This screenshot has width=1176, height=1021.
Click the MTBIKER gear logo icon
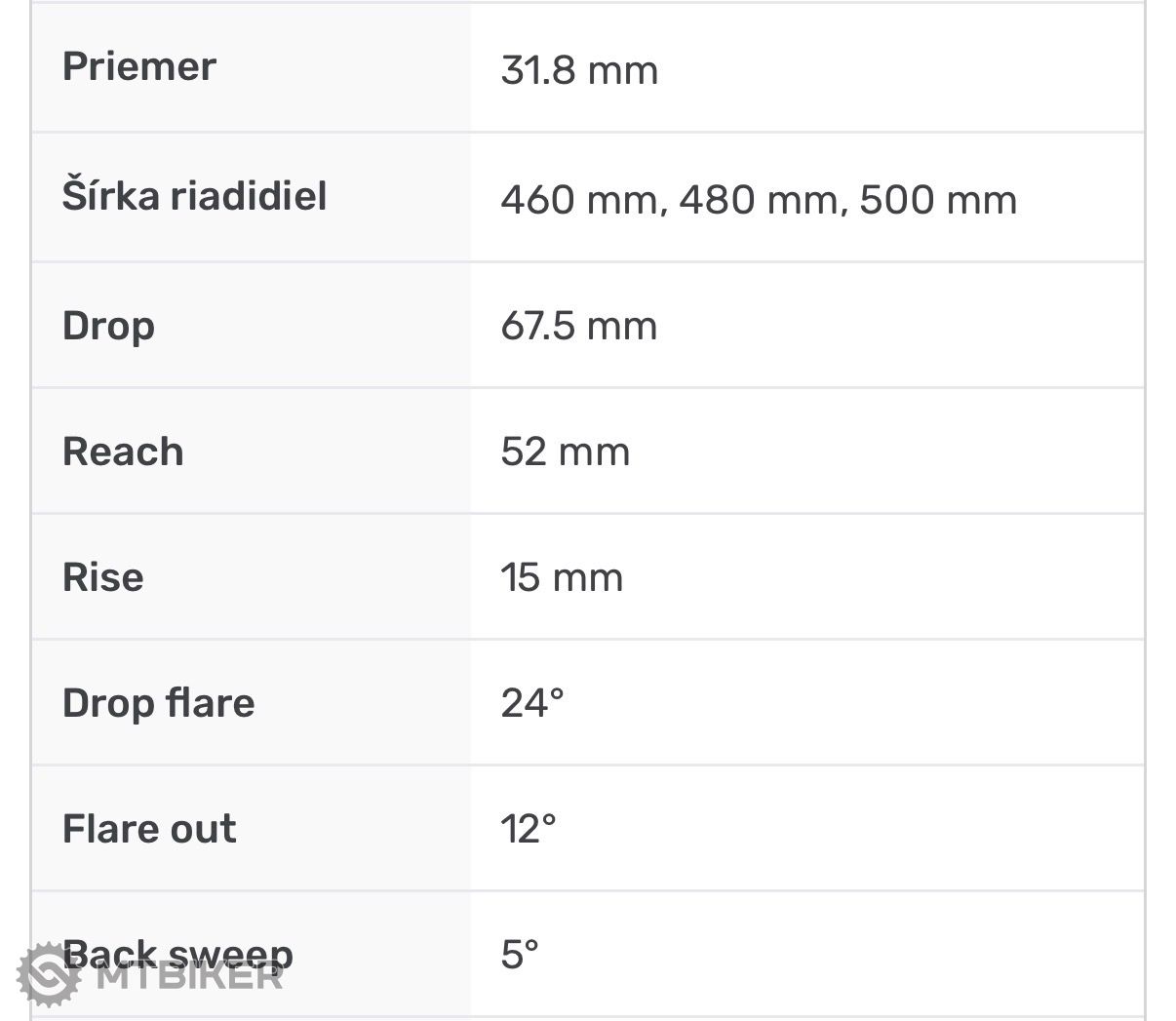[x=49, y=975]
